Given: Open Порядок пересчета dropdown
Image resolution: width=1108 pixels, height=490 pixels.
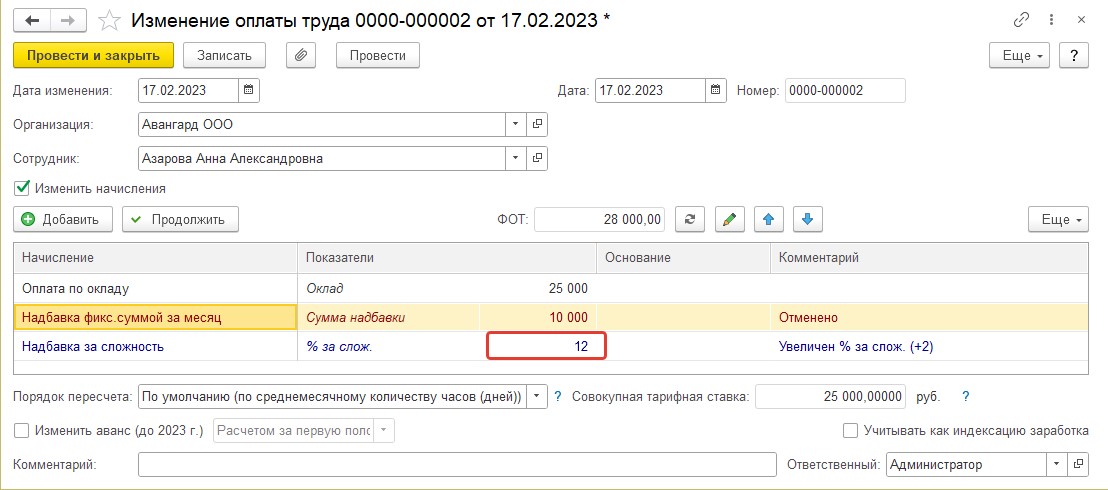Looking at the screenshot, I should tap(538, 397).
